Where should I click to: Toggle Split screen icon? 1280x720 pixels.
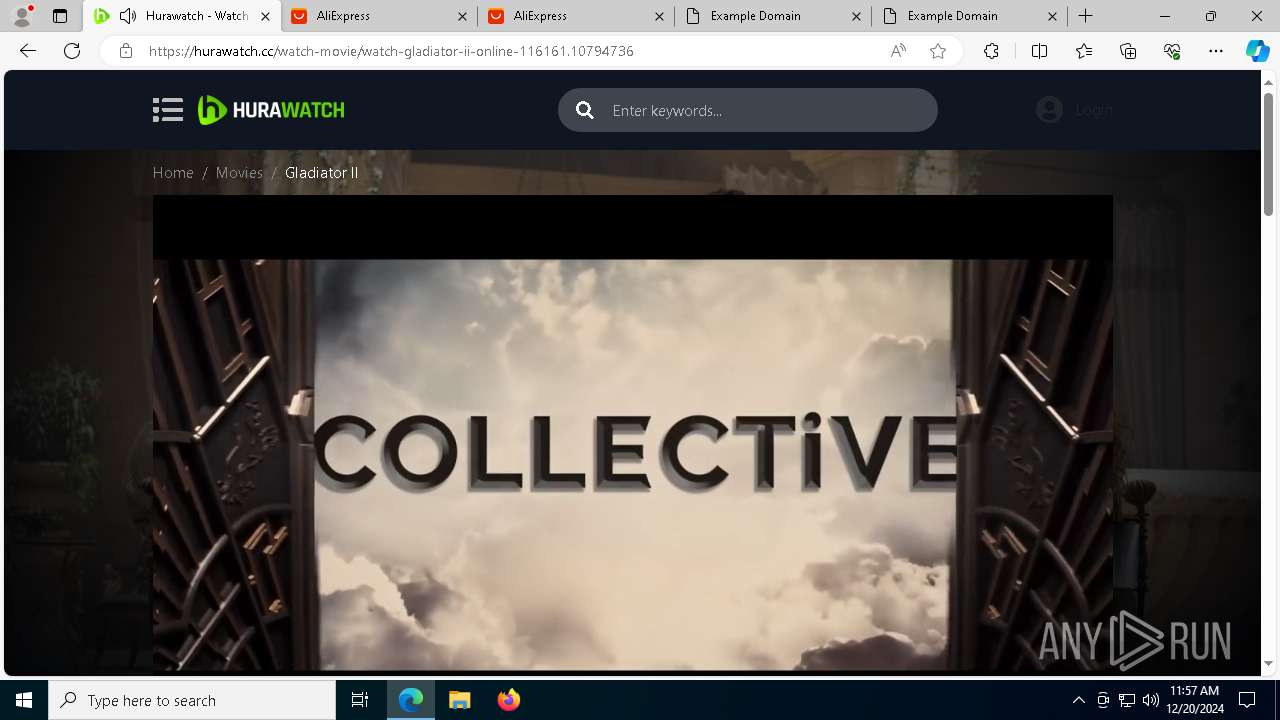1039,51
